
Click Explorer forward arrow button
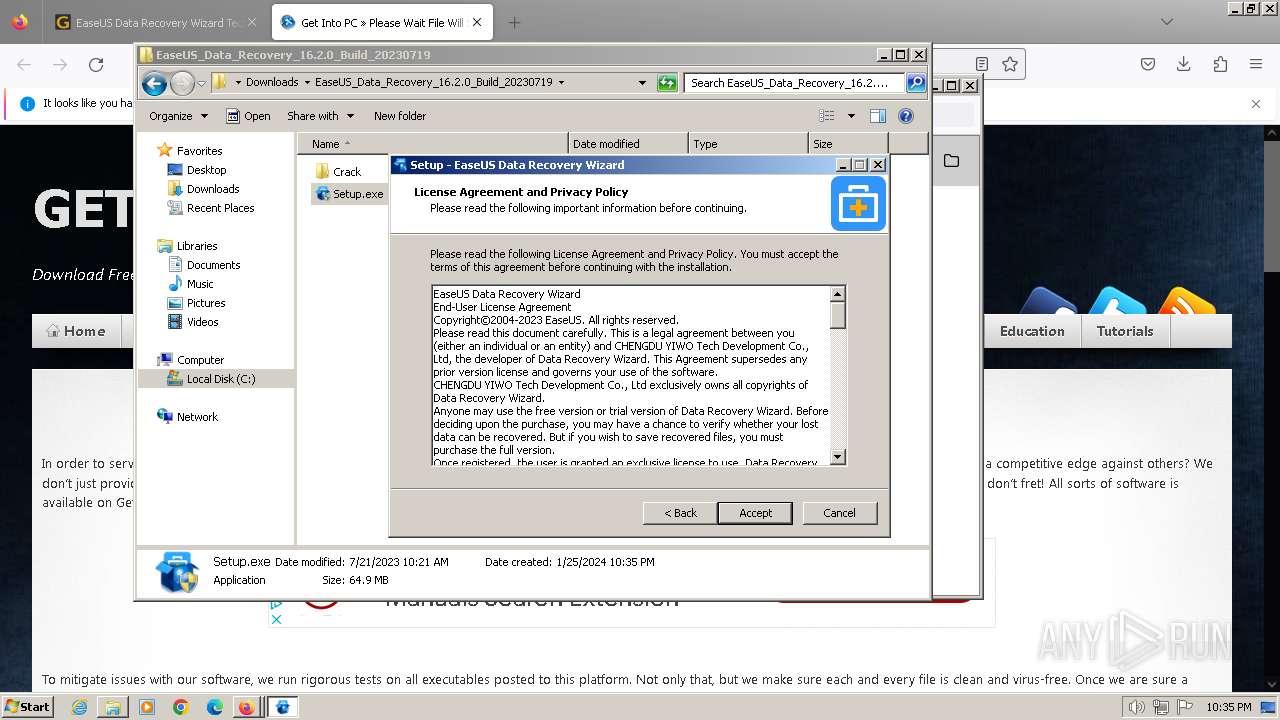coord(182,83)
